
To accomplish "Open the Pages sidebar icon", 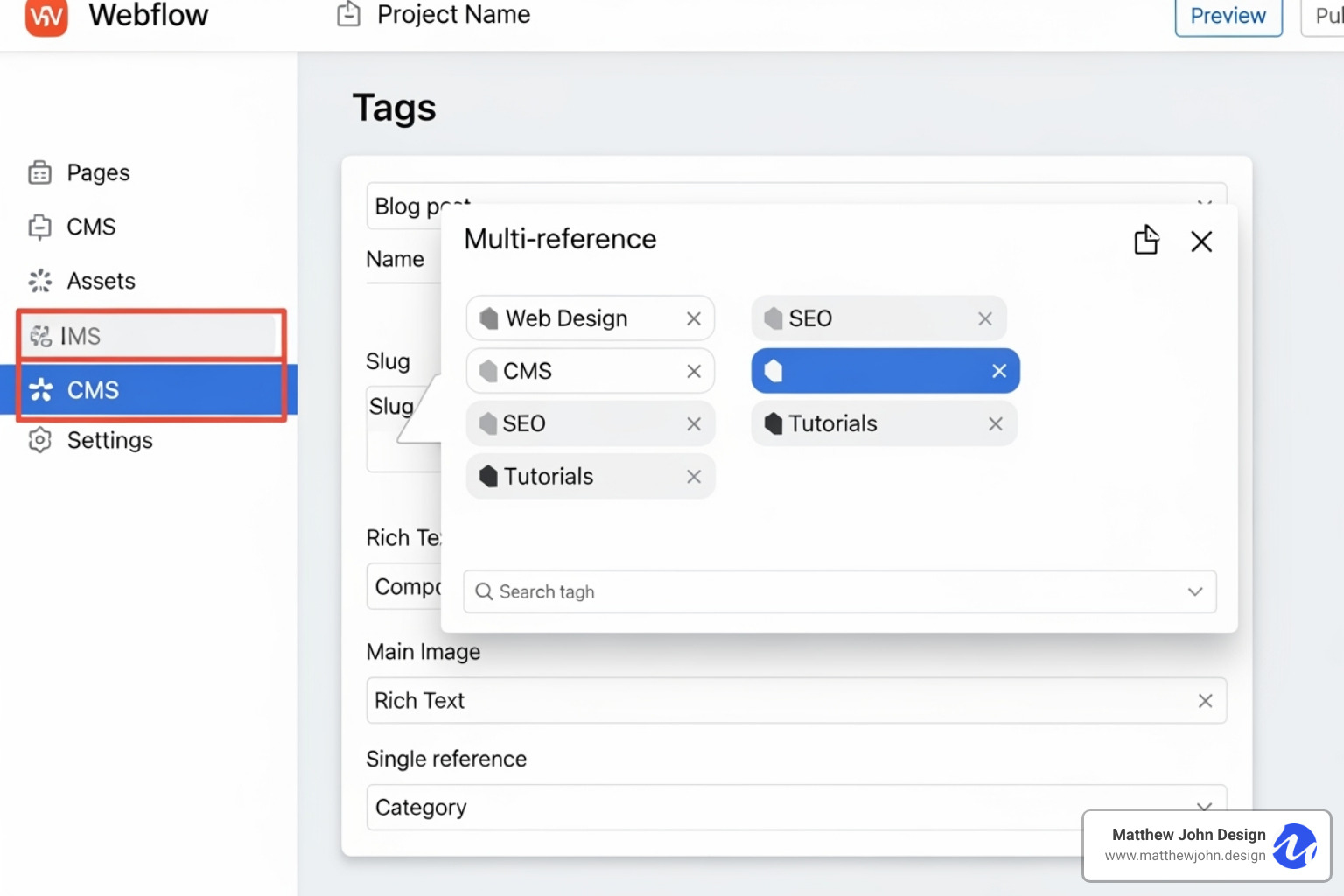I will point(39,172).
